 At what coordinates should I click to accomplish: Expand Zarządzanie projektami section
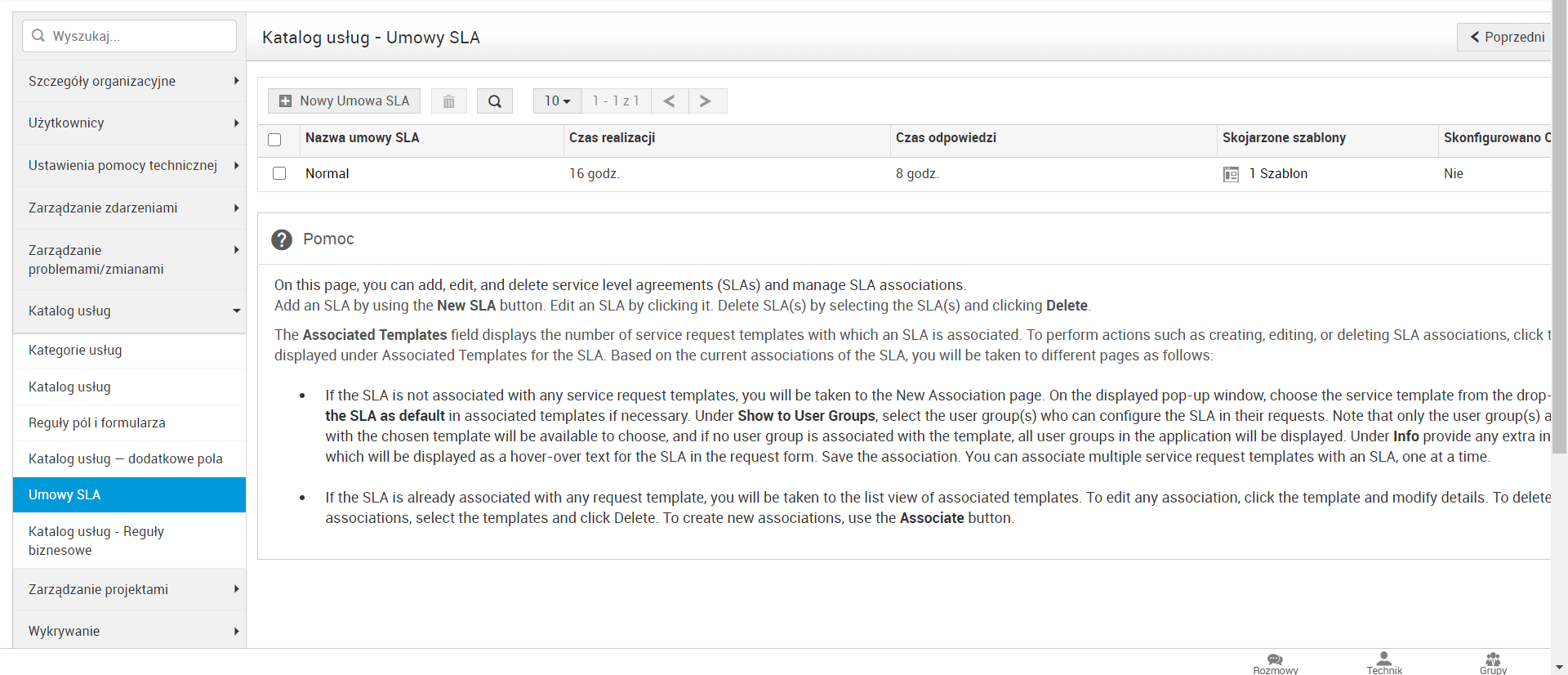pyautogui.click(x=129, y=590)
